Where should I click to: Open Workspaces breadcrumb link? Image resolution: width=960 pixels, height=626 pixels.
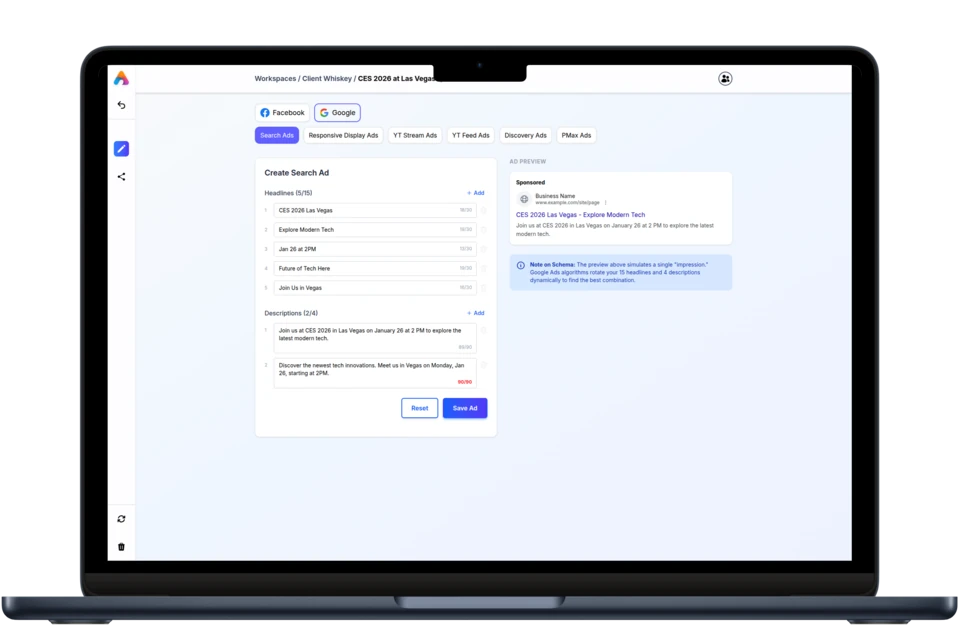coord(275,78)
